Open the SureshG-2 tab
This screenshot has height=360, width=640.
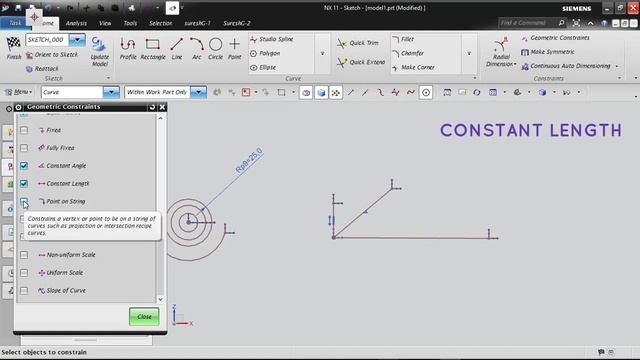[x=236, y=23]
